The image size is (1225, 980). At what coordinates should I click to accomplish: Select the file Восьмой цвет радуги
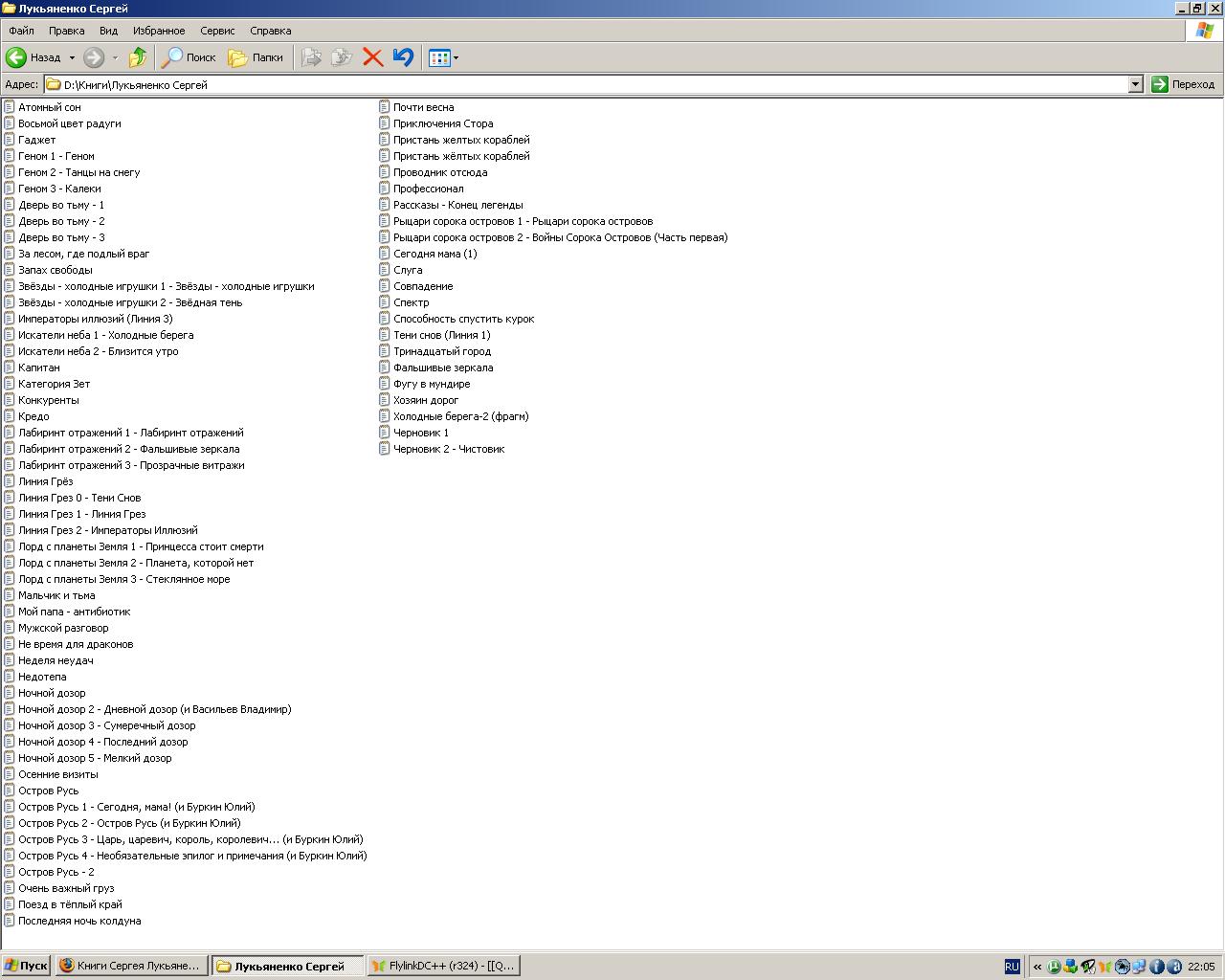70,123
